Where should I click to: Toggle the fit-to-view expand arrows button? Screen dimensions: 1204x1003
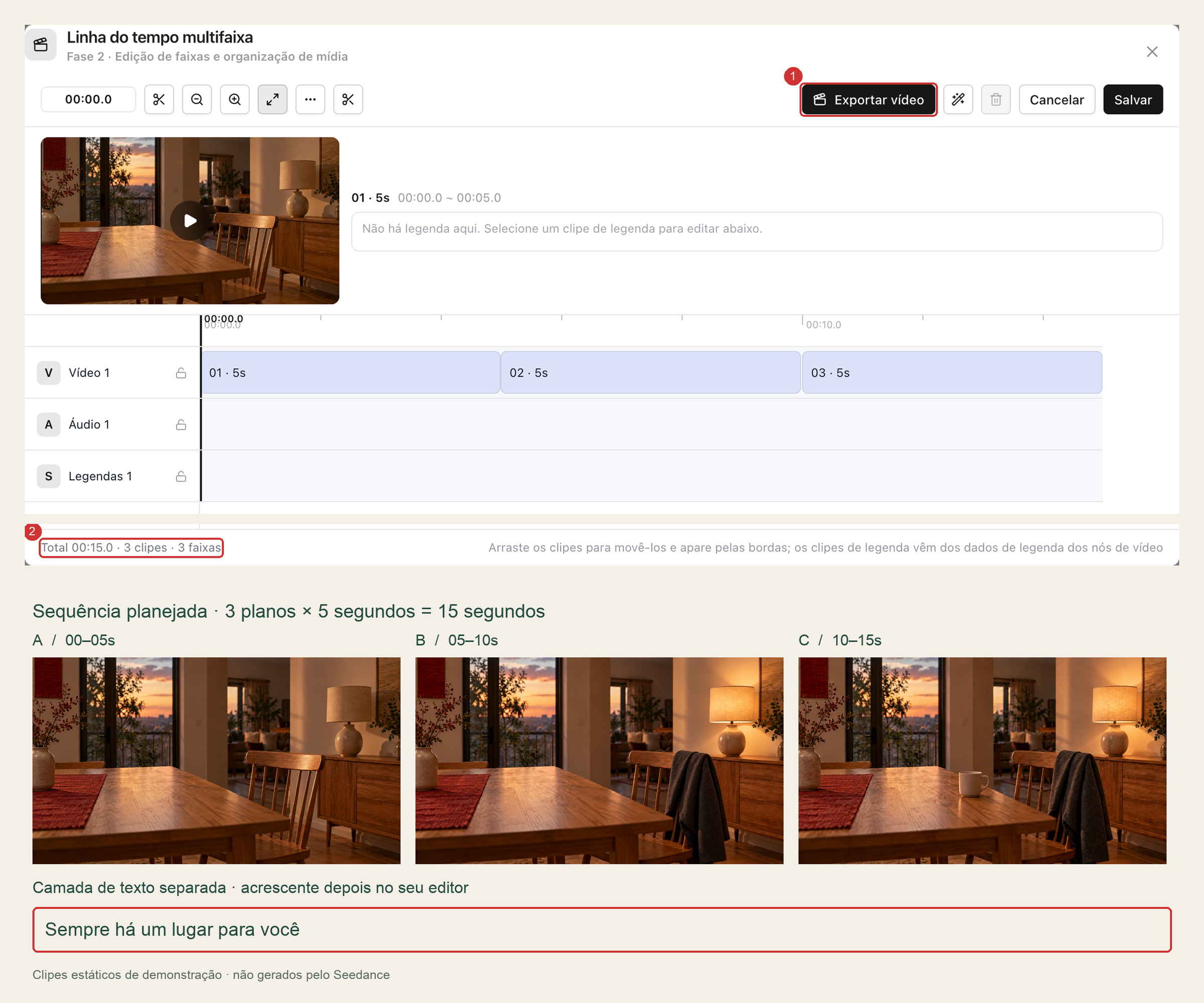pyautogui.click(x=272, y=100)
